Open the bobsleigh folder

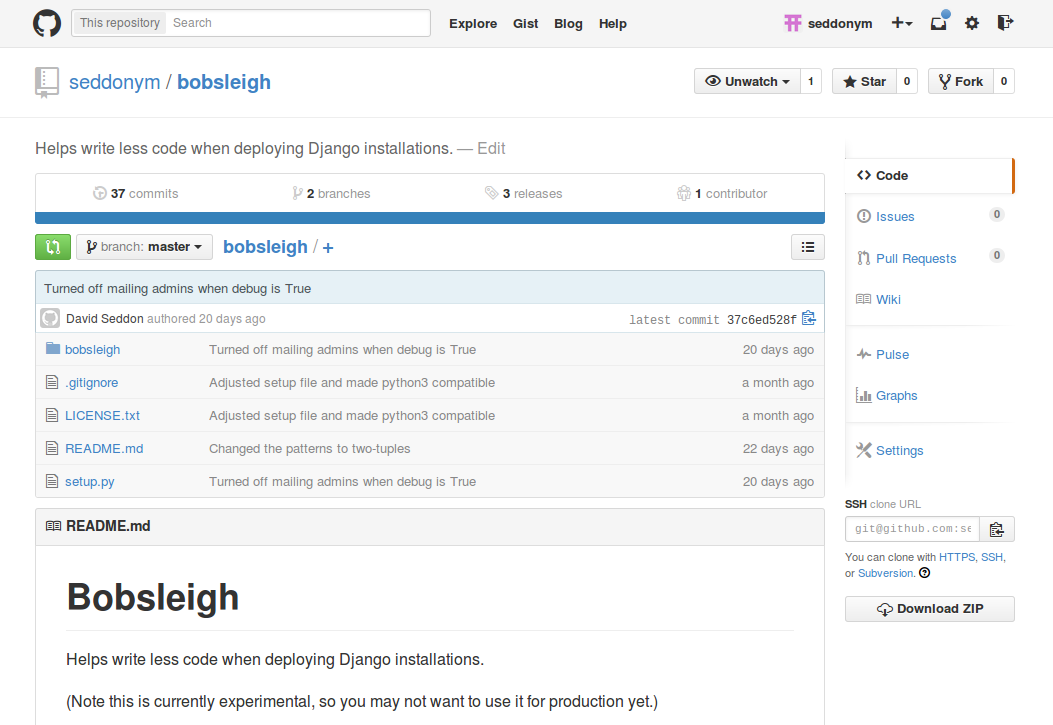[x=93, y=349]
